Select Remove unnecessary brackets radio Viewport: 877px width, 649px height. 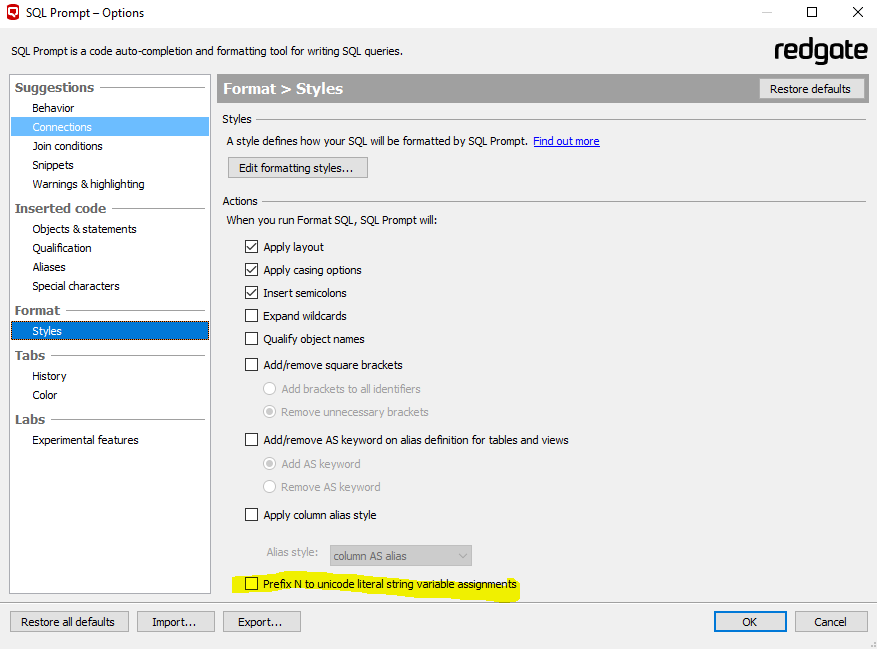pyautogui.click(x=270, y=412)
